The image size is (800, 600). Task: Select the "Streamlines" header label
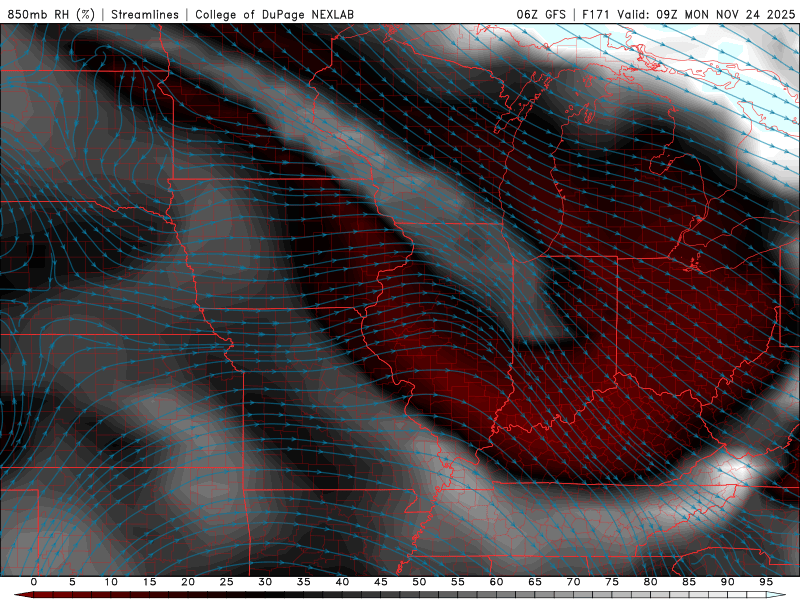point(145,14)
